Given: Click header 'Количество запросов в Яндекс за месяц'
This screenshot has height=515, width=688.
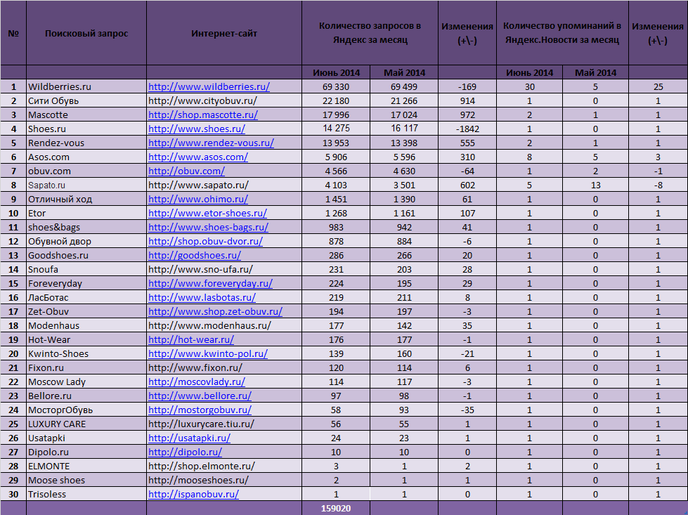Looking at the screenshot, I should tap(370, 33).
